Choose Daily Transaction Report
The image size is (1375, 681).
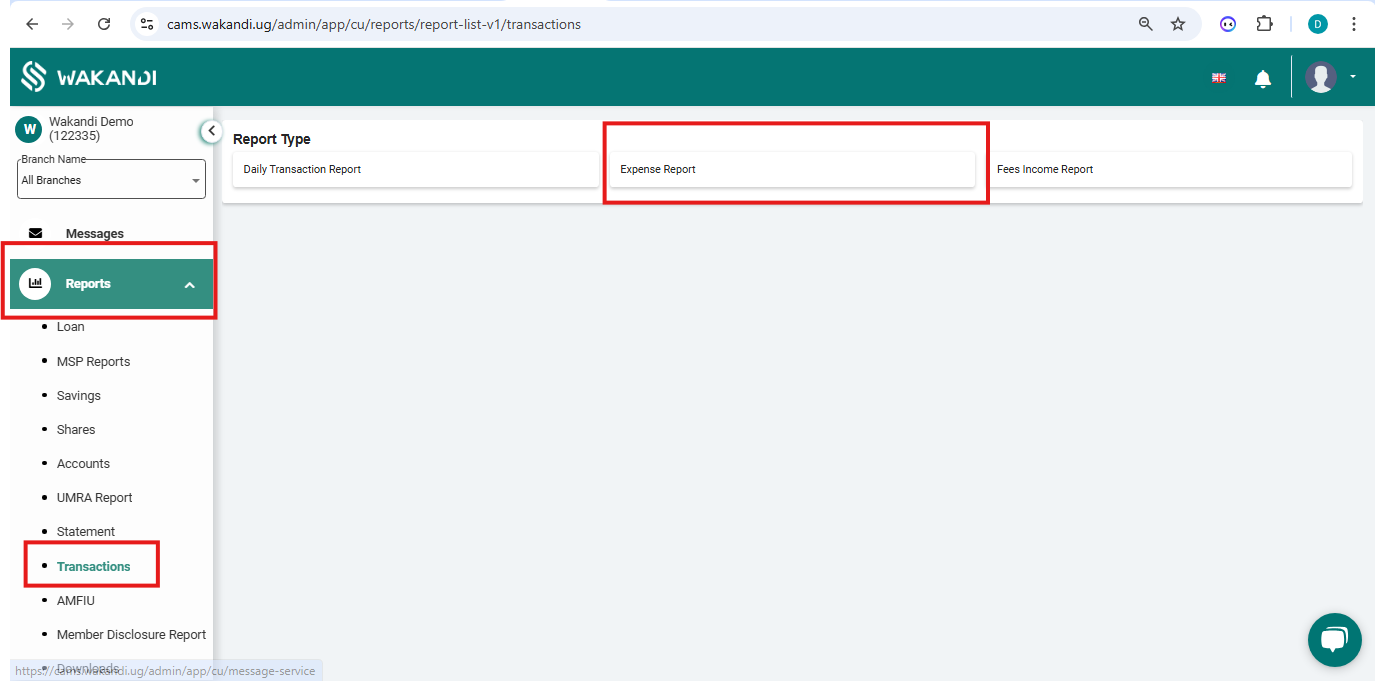[x=416, y=169]
